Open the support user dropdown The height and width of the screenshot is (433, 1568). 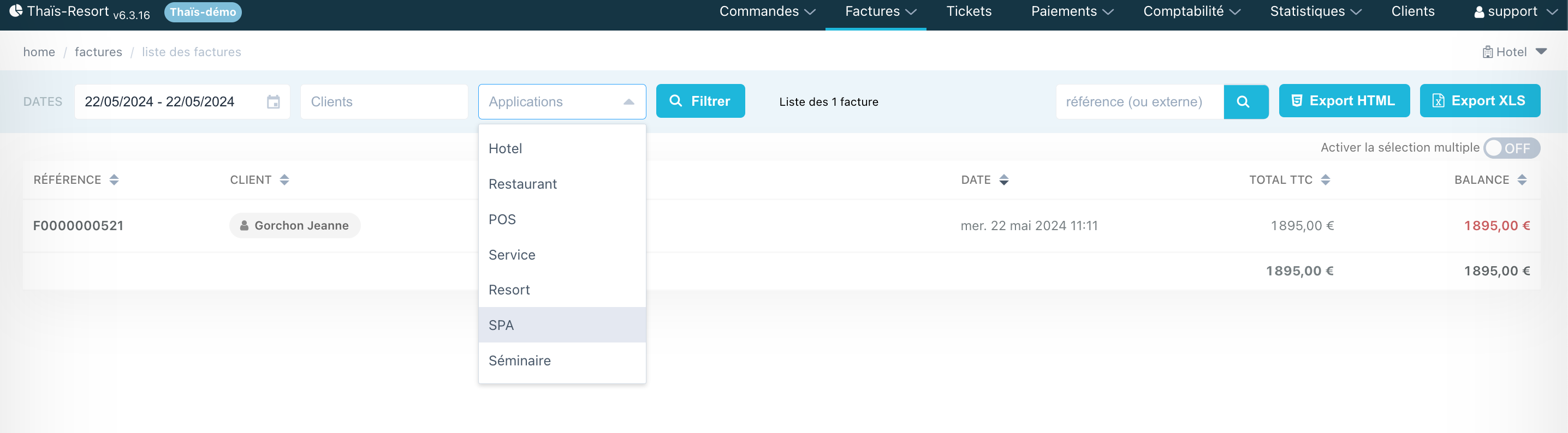click(1515, 11)
